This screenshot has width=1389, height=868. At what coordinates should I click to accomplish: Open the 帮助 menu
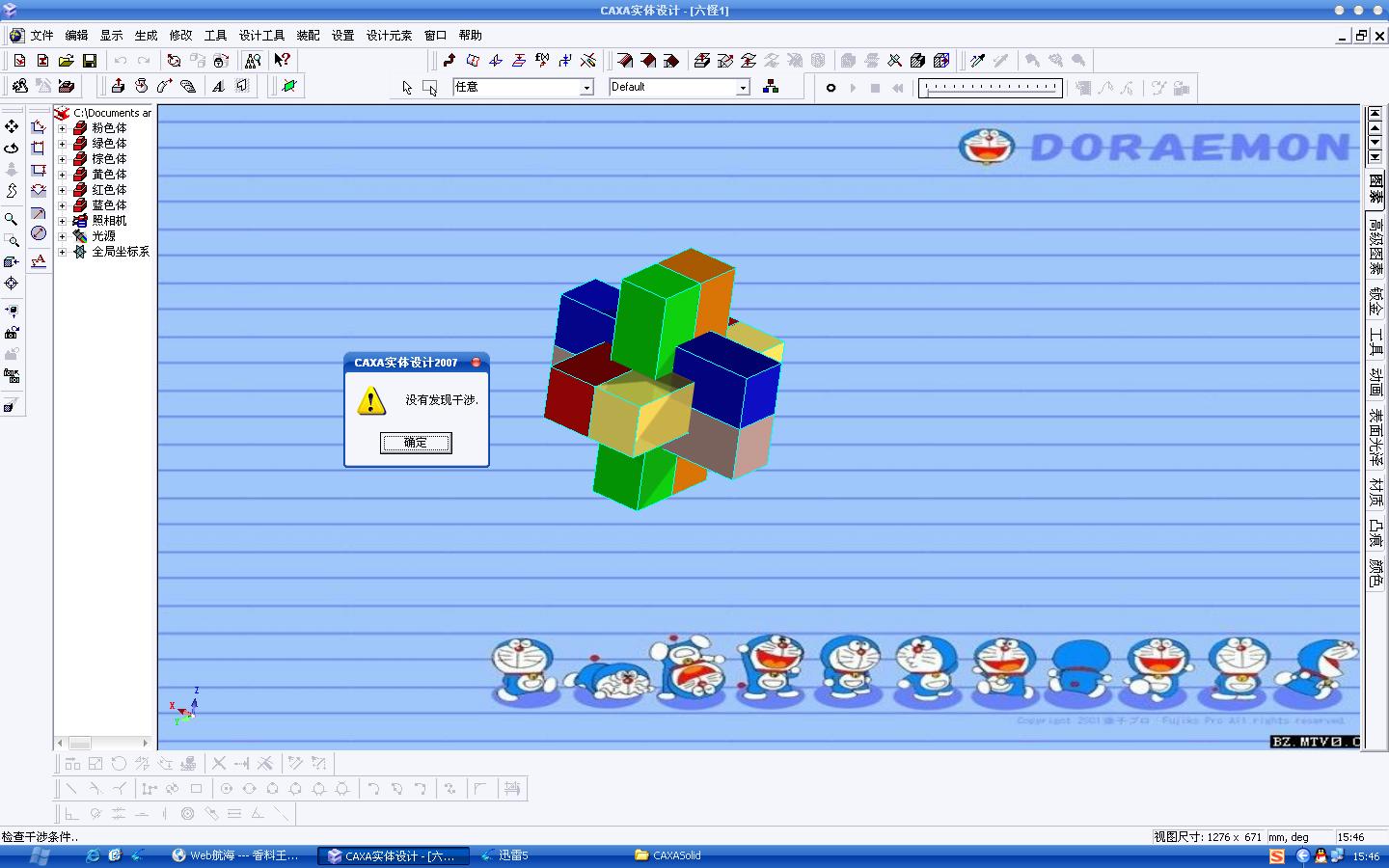point(470,36)
